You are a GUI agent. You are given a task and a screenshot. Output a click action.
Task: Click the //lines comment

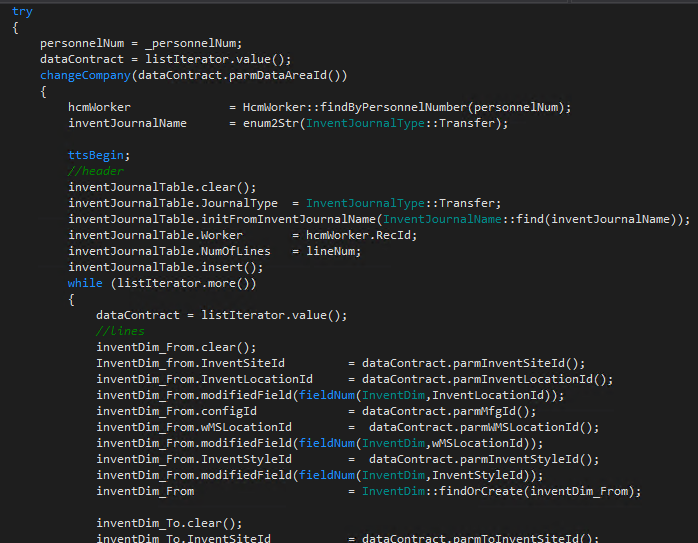(x=120, y=331)
